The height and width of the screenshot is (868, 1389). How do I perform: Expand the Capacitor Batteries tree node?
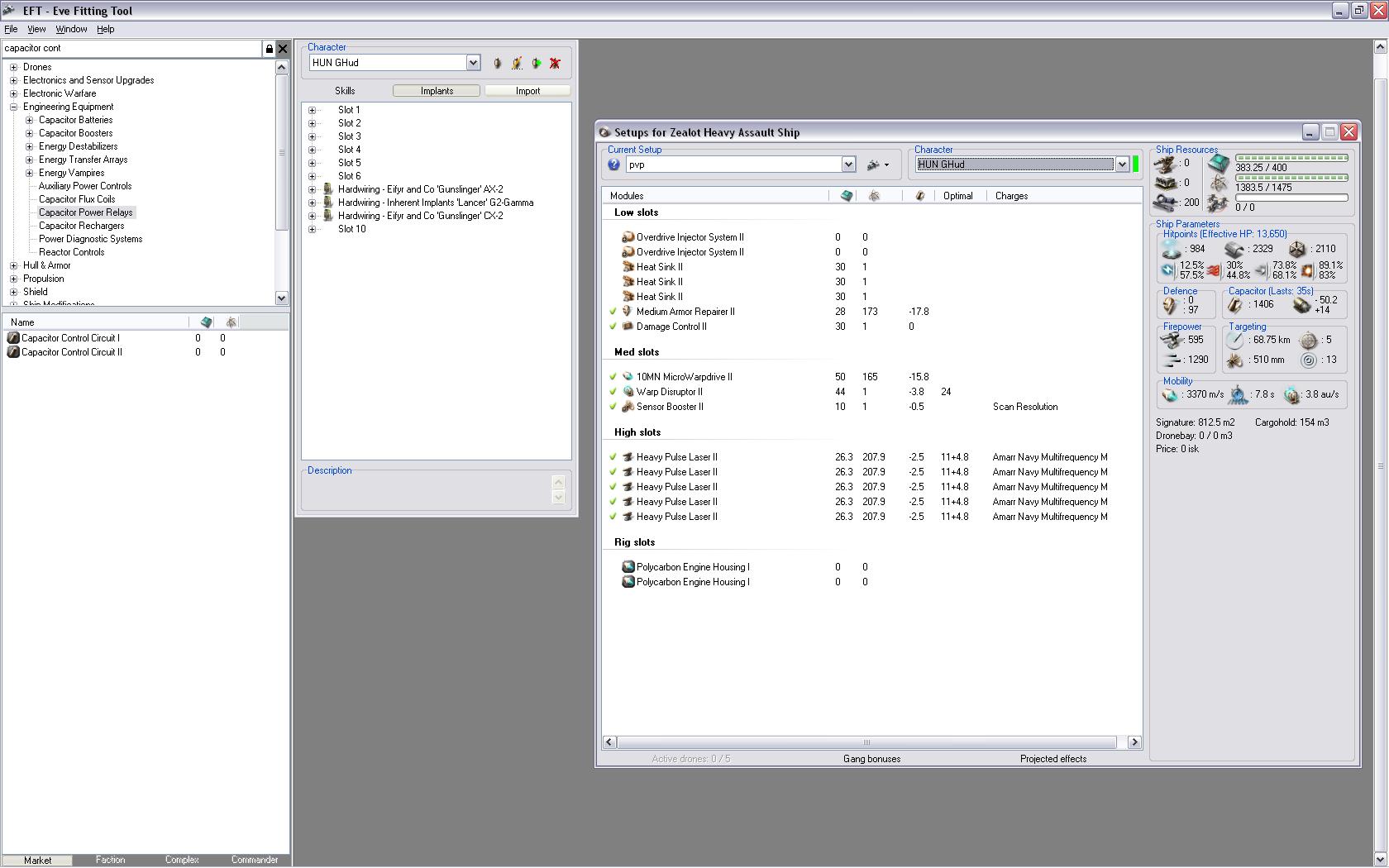click(x=30, y=120)
